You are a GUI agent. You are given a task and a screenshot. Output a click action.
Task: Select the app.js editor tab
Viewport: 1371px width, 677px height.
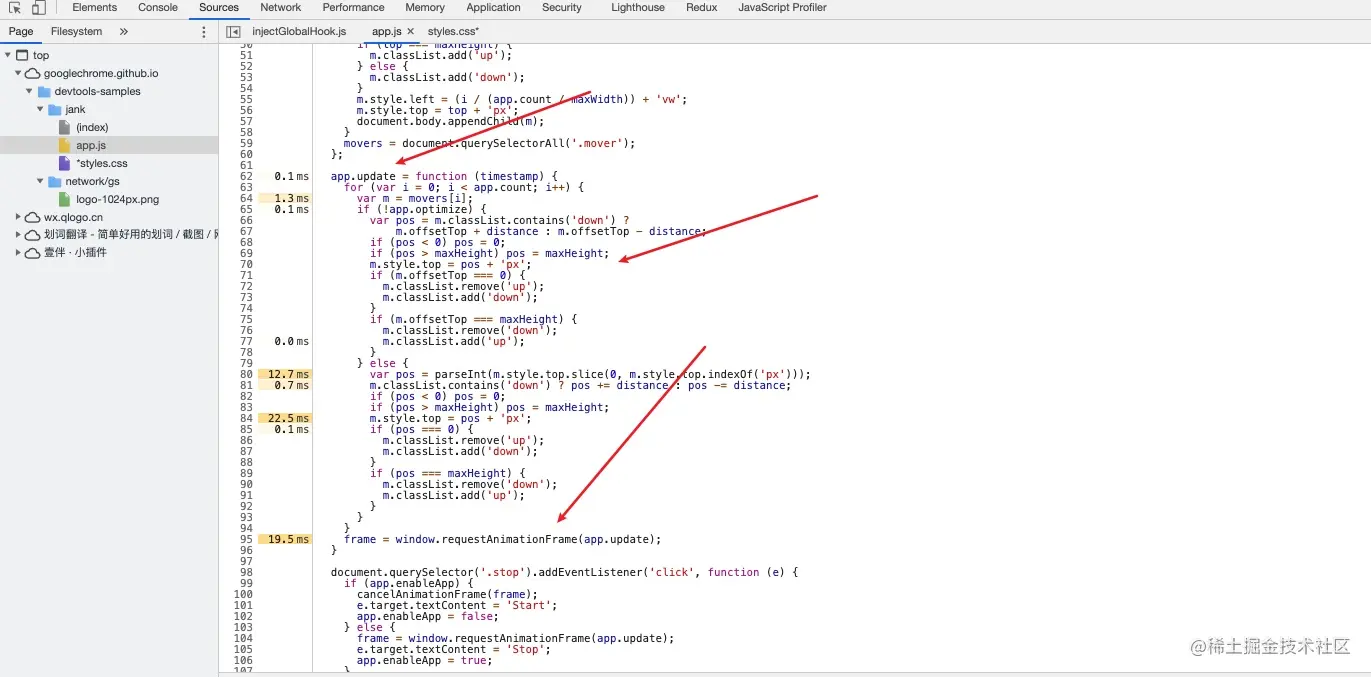point(386,32)
